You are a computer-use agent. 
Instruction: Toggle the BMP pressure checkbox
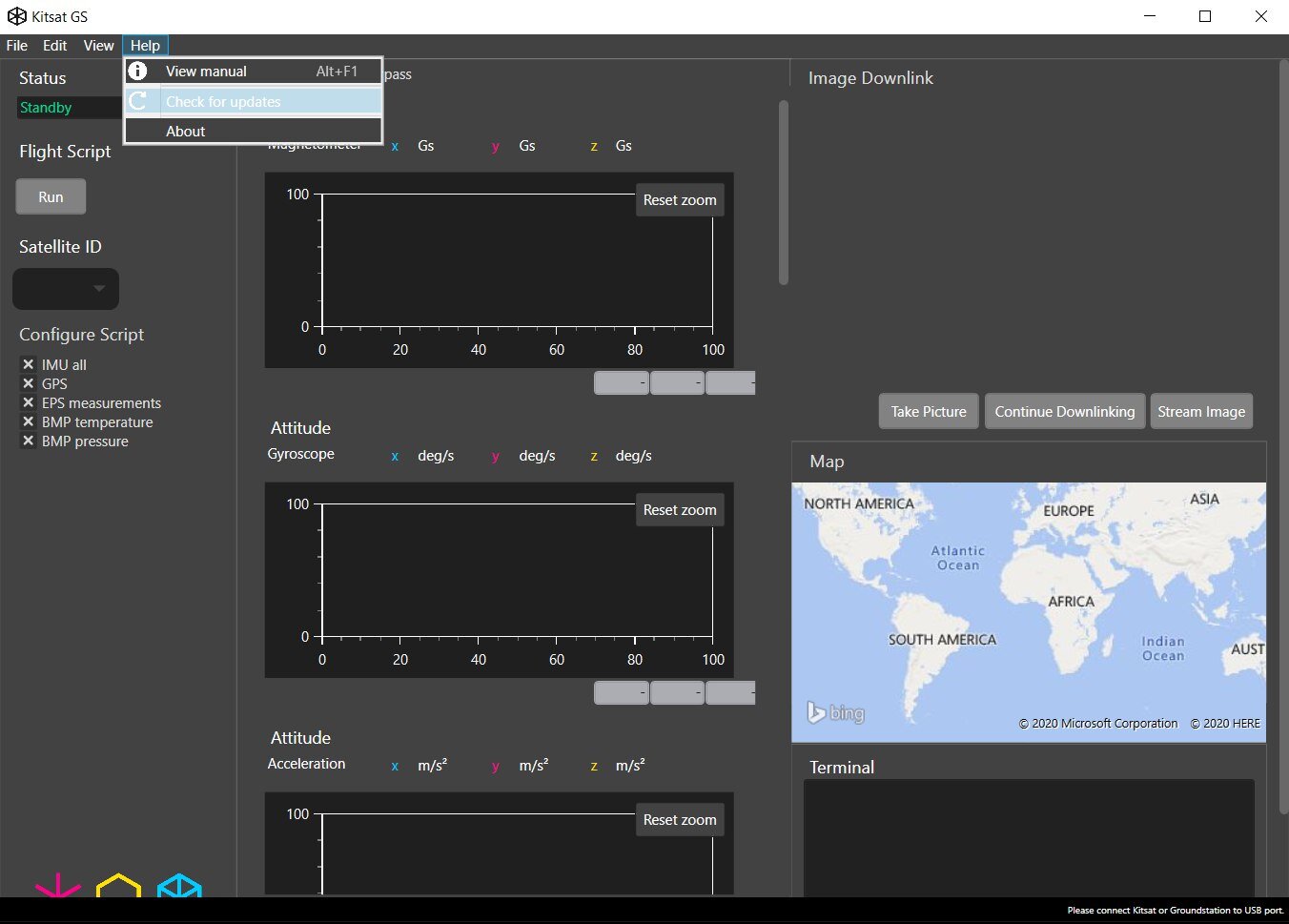pos(29,441)
